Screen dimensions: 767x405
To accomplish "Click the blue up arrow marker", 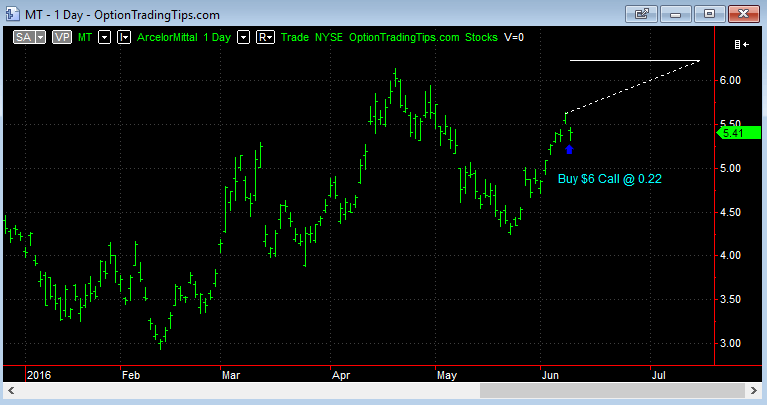I will click(569, 149).
